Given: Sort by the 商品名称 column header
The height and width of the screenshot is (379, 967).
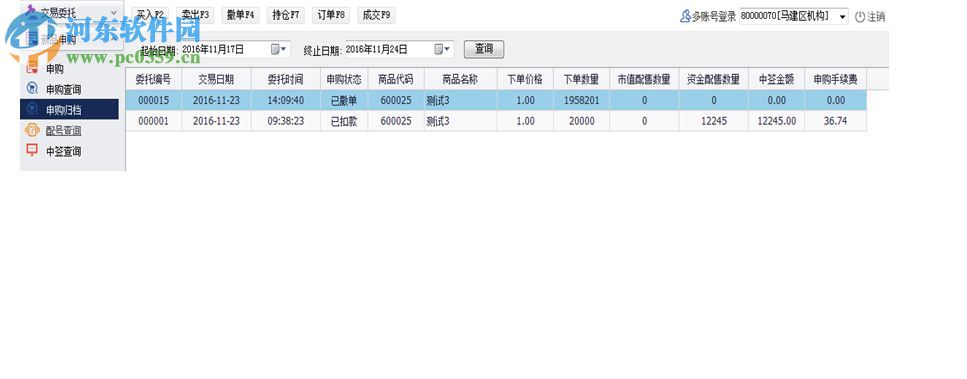Looking at the screenshot, I should 460,79.
